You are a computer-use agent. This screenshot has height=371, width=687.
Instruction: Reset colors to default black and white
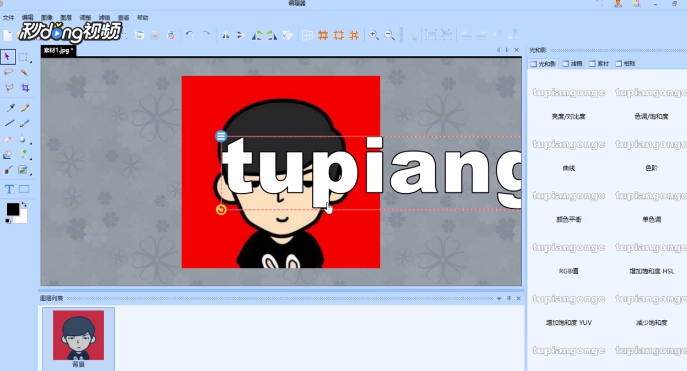[x=8, y=221]
